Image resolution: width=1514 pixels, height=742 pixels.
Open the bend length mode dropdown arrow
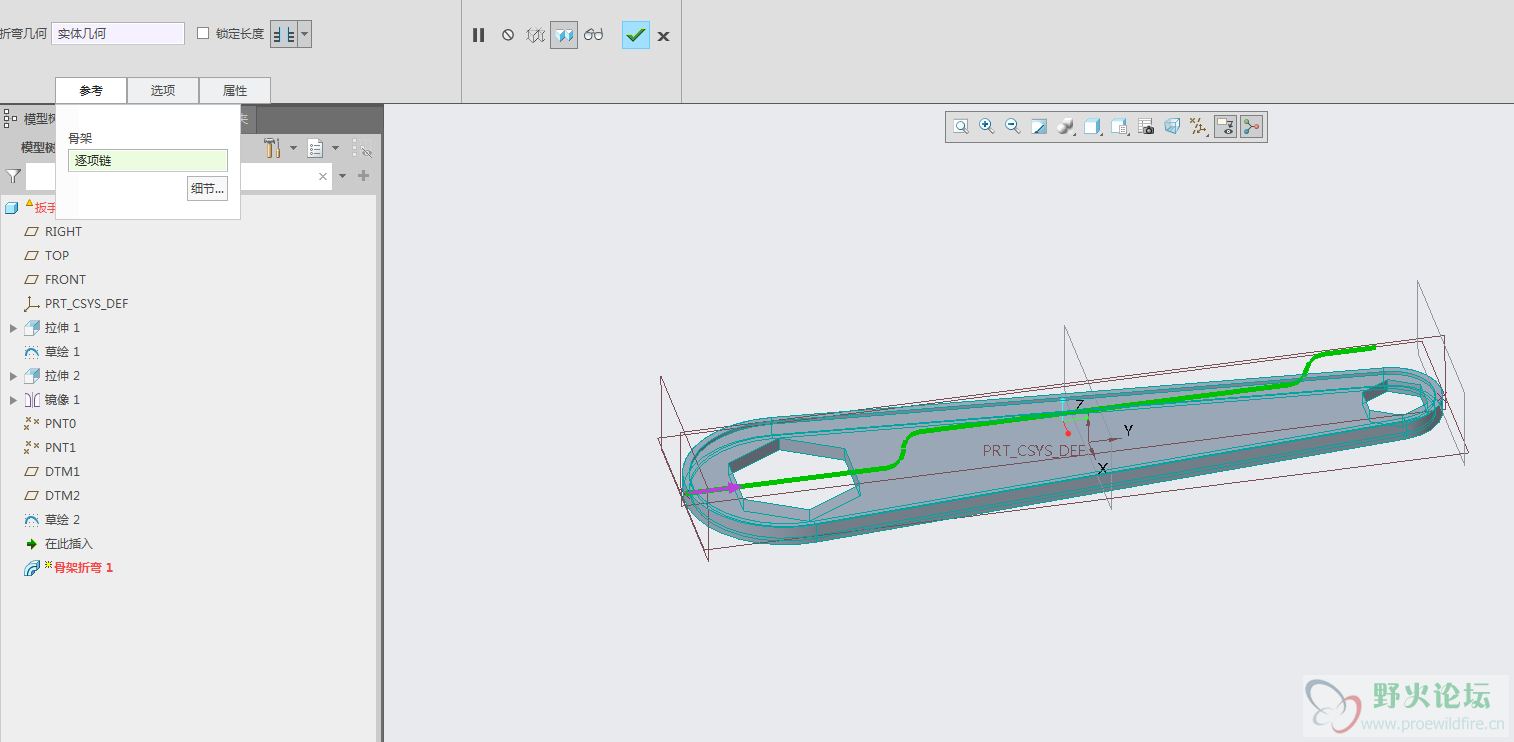coord(305,34)
